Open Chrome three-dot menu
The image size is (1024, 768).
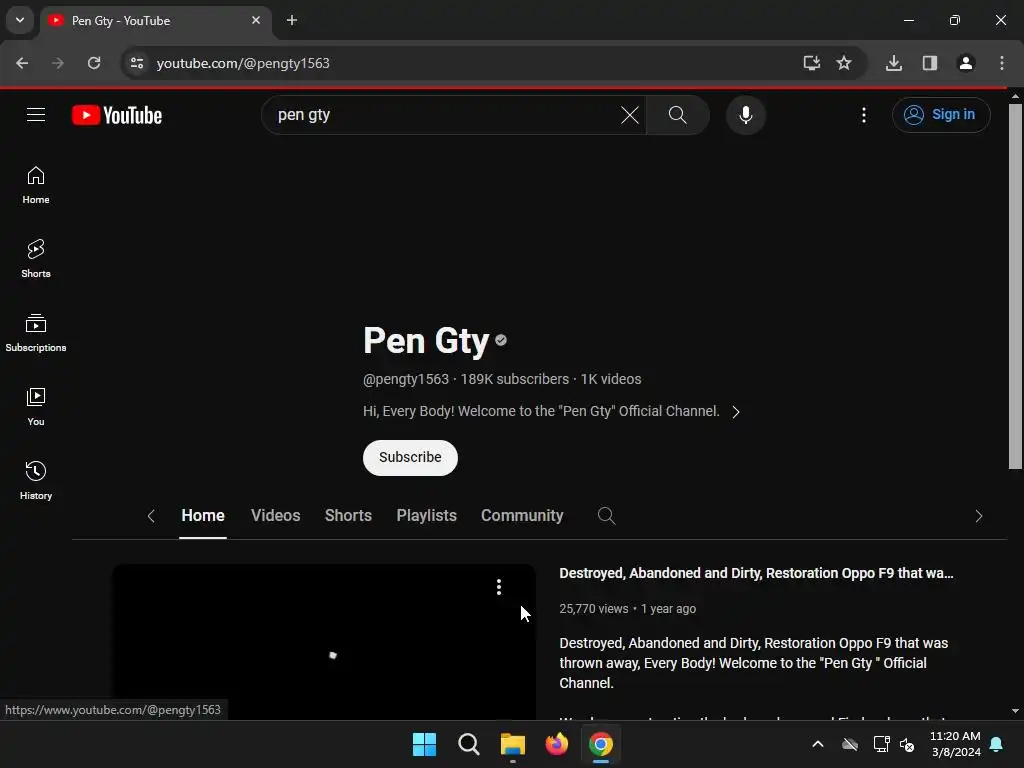1001,63
